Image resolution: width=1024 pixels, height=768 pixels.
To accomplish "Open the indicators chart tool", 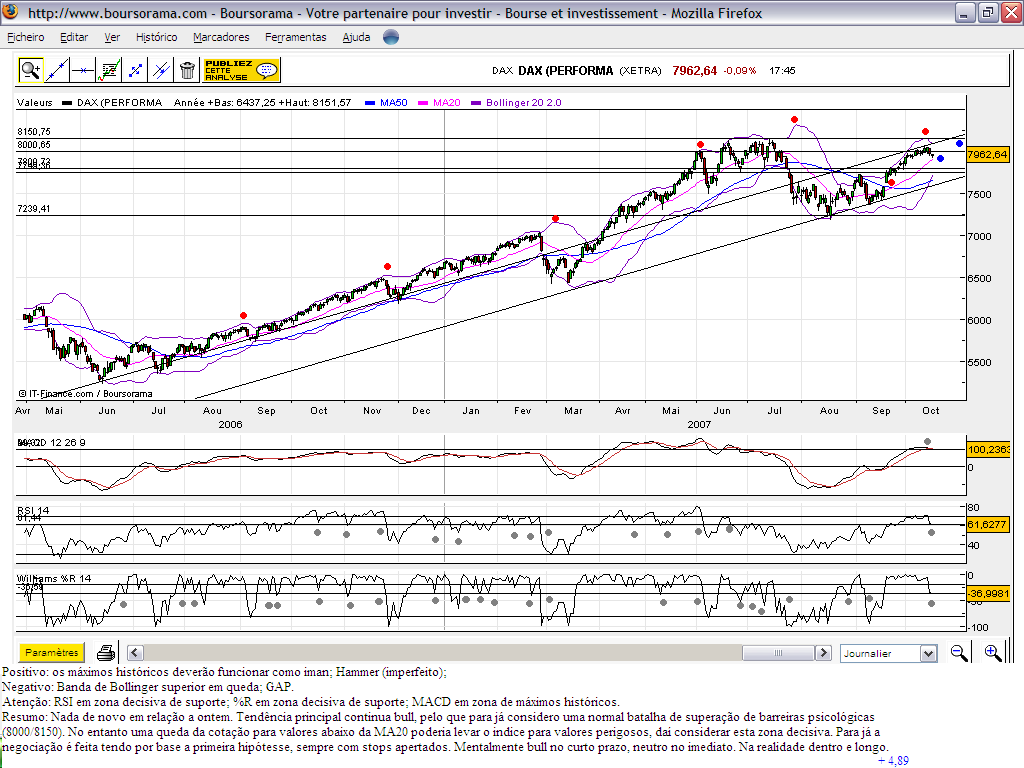I will point(108,70).
